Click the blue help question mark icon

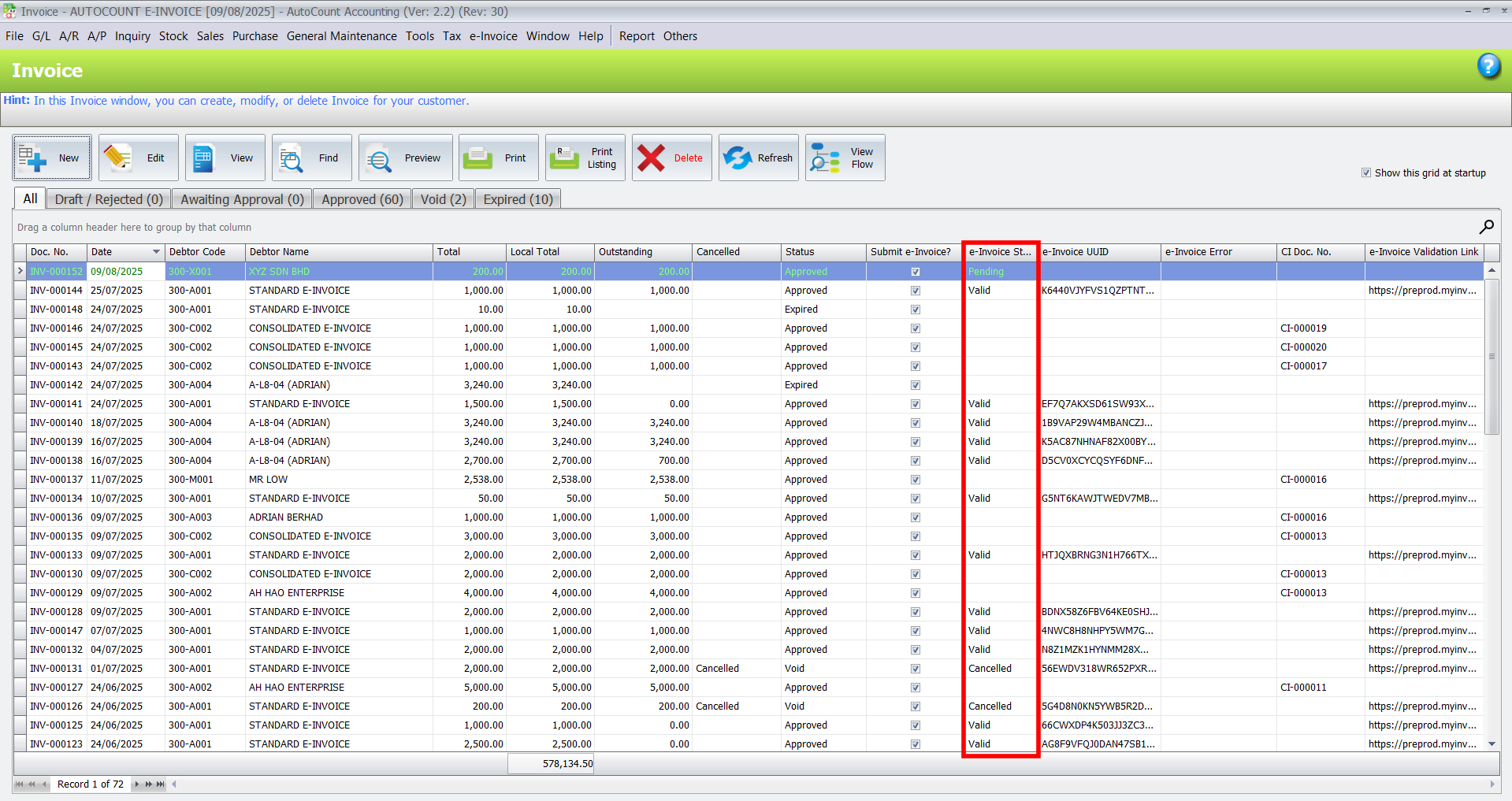[x=1488, y=66]
